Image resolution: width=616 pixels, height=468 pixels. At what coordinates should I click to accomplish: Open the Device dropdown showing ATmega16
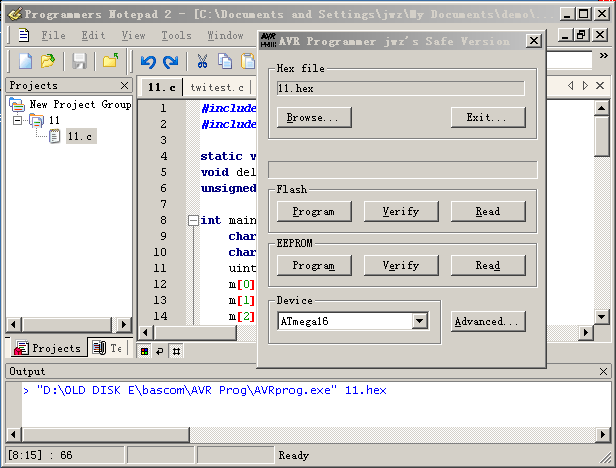point(419,321)
